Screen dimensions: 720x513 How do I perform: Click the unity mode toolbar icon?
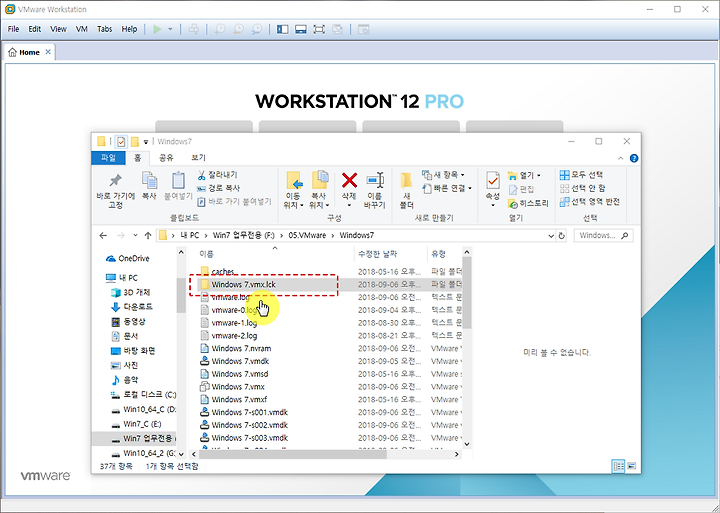click(x=338, y=29)
